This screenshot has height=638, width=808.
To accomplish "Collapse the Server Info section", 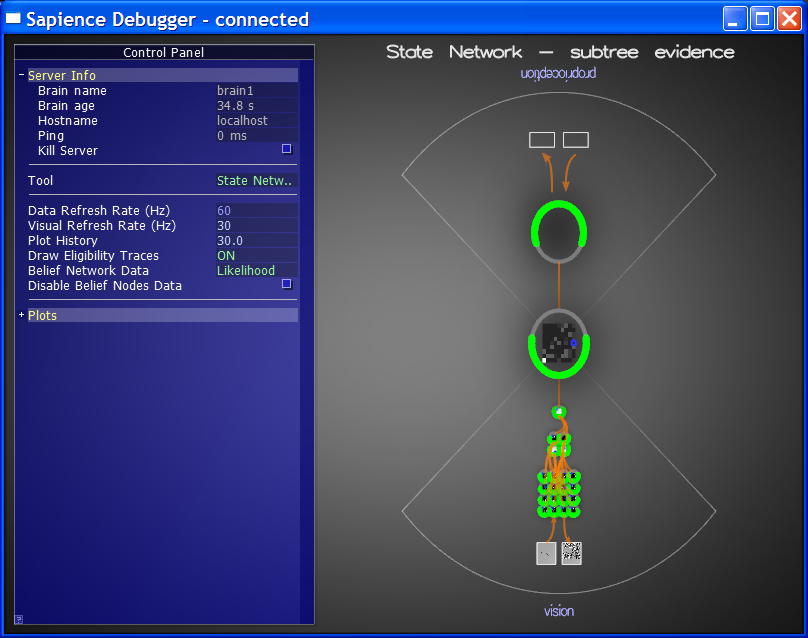I will [21, 76].
